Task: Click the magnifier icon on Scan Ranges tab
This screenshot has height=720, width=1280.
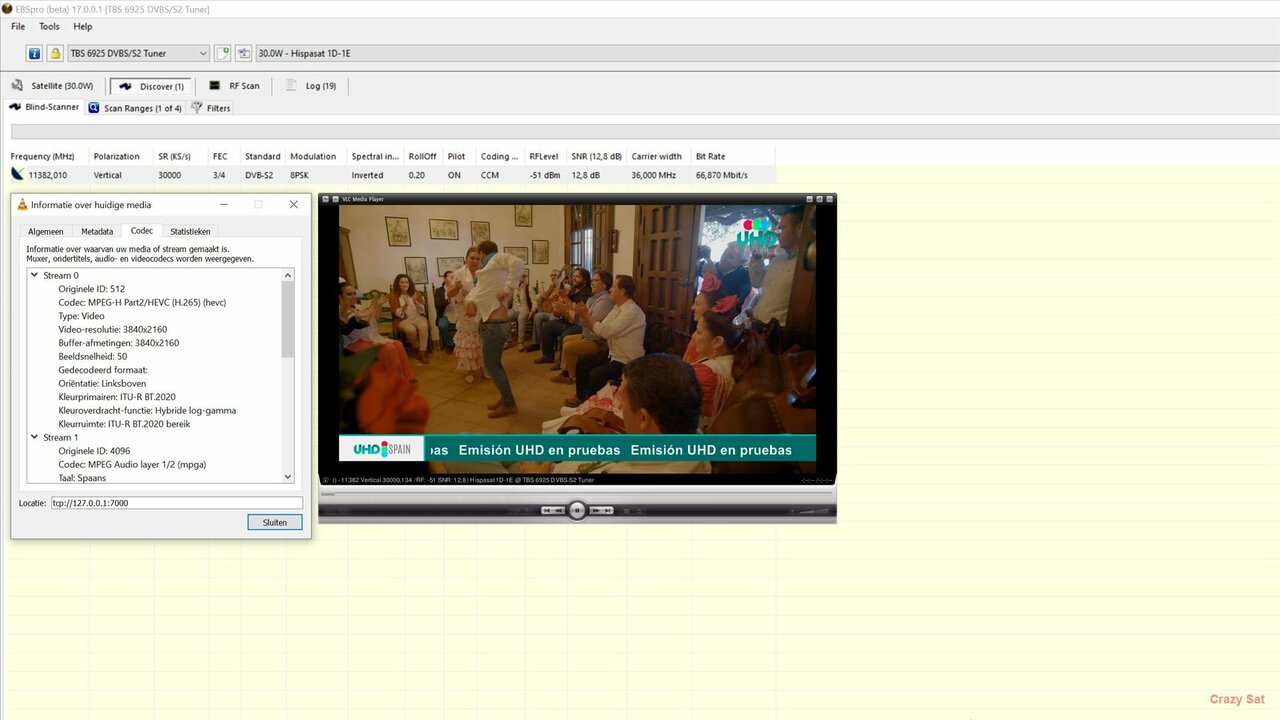Action: [x=93, y=107]
